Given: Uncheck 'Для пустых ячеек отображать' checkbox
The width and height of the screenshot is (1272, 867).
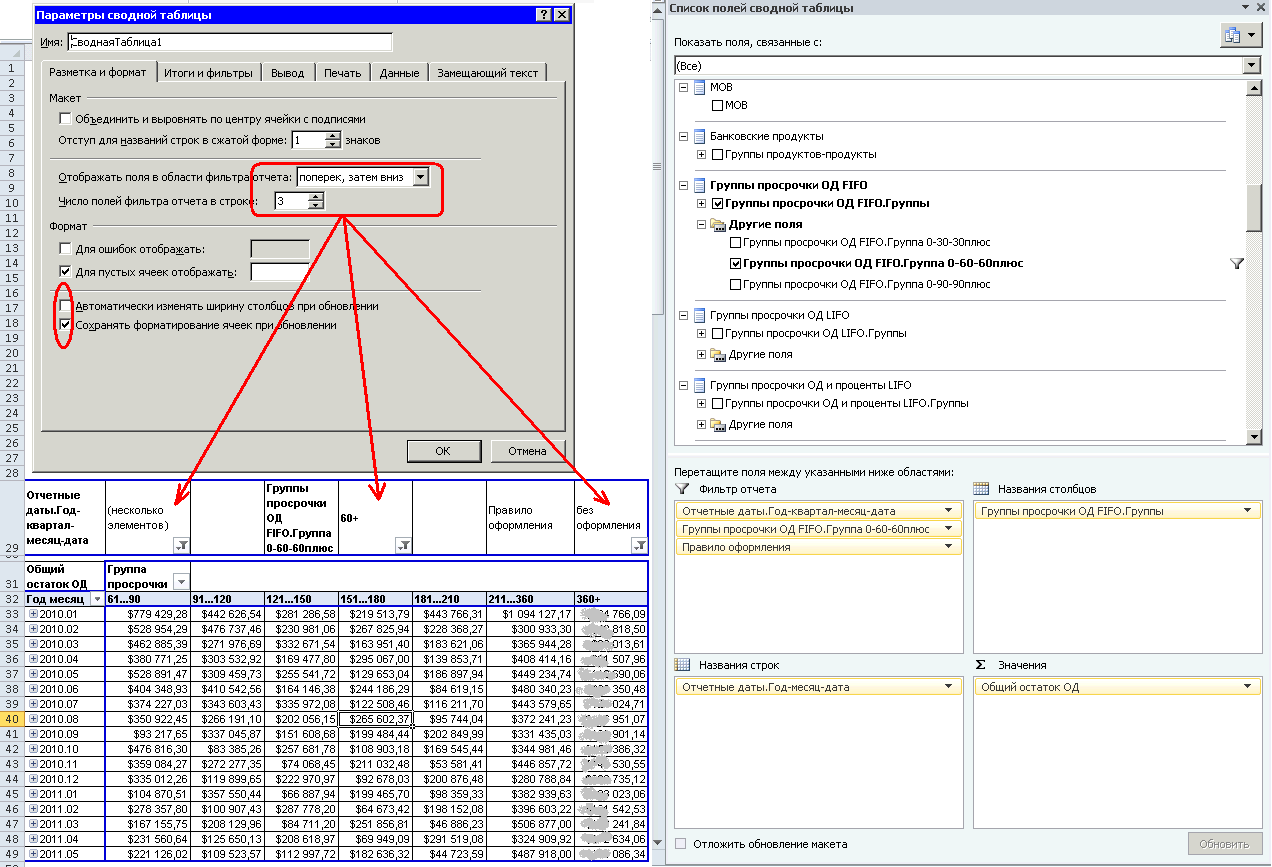Looking at the screenshot, I should pyautogui.click(x=65, y=272).
